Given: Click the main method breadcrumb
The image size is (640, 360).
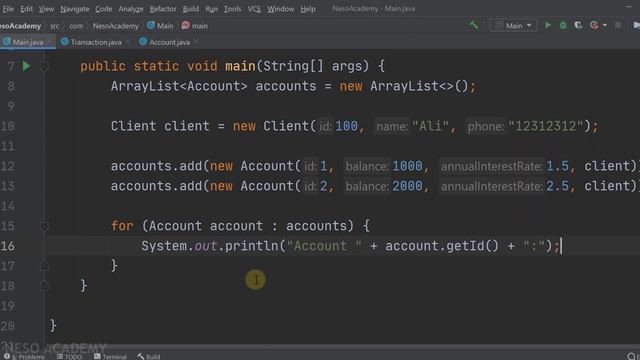Looking at the screenshot, I should 195,26.
